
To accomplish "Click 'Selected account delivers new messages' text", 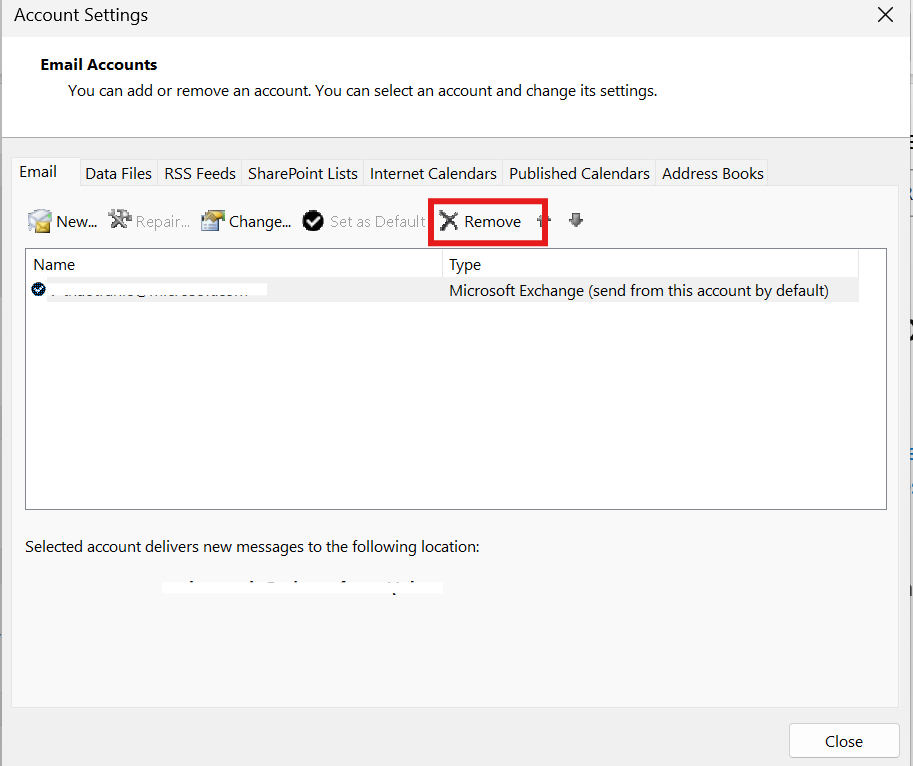I will 252,547.
